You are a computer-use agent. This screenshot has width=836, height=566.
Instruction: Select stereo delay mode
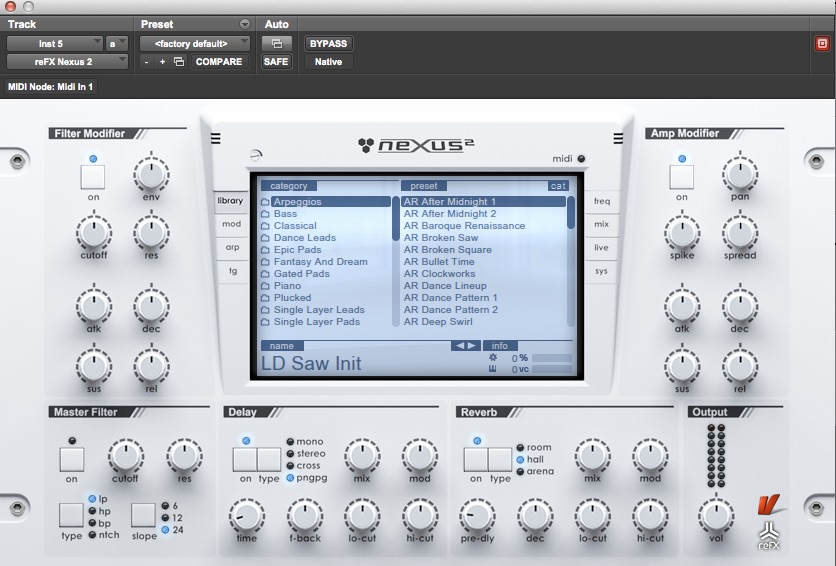click(306, 454)
